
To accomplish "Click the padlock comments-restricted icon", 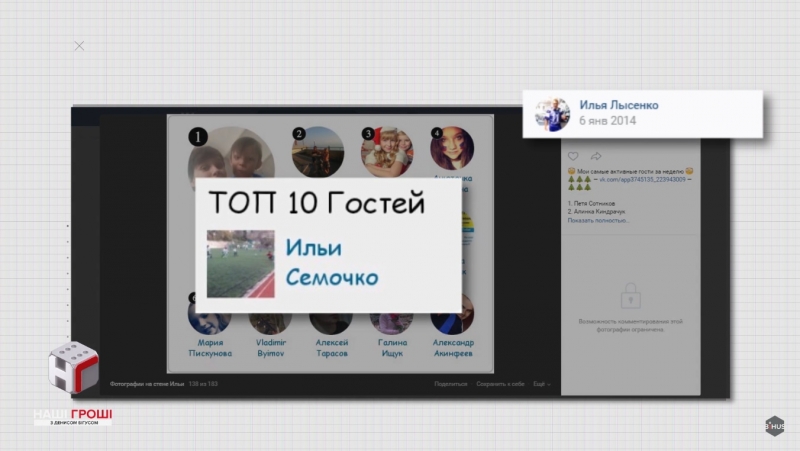I will [630, 296].
